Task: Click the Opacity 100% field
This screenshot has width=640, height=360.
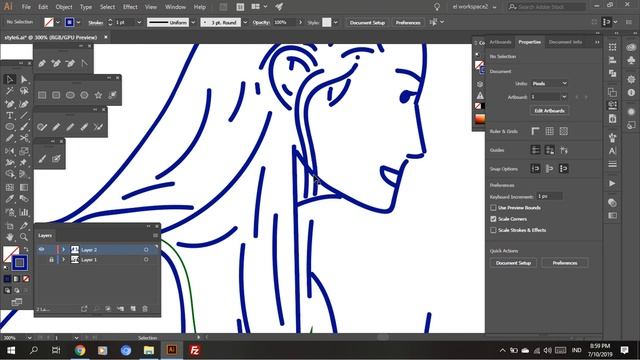Action: point(284,22)
